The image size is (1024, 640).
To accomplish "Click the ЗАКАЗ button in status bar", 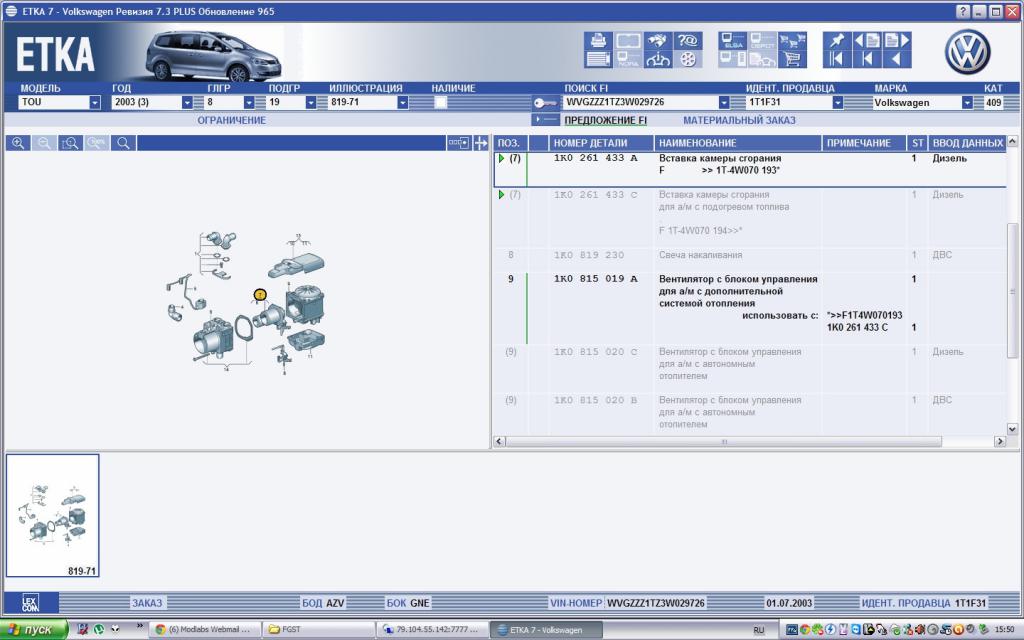I will (147, 603).
